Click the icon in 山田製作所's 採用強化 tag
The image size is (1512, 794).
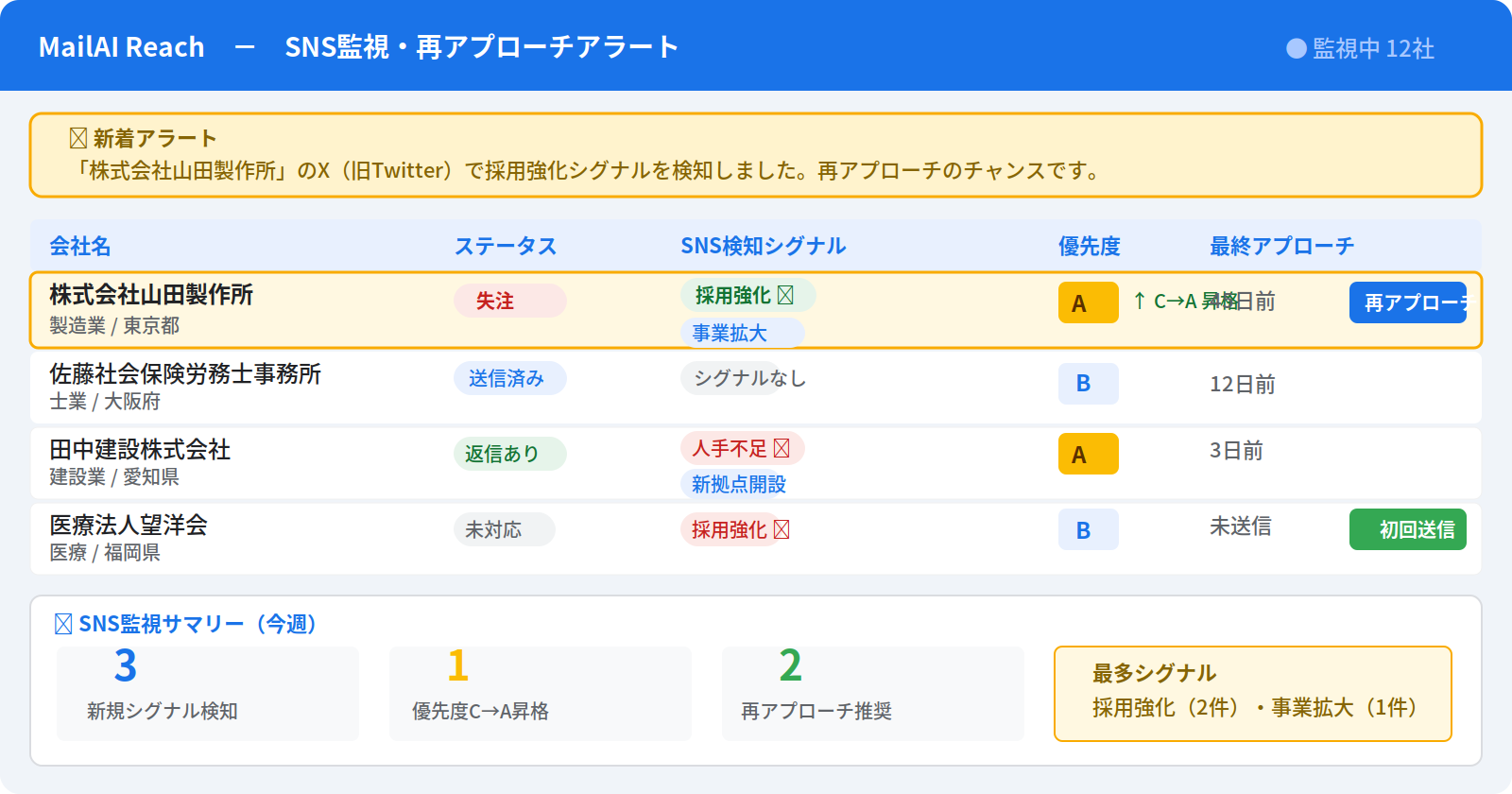coord(785,295)
